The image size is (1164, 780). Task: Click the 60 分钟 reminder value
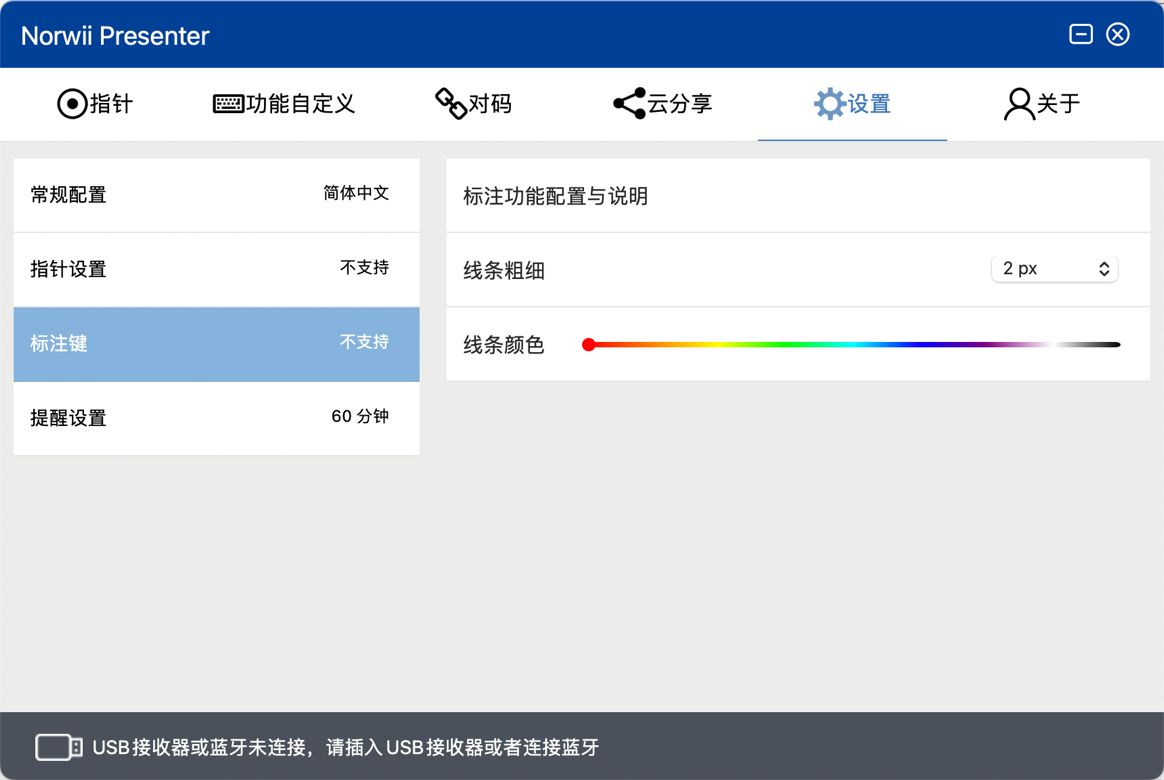[360, 416]
